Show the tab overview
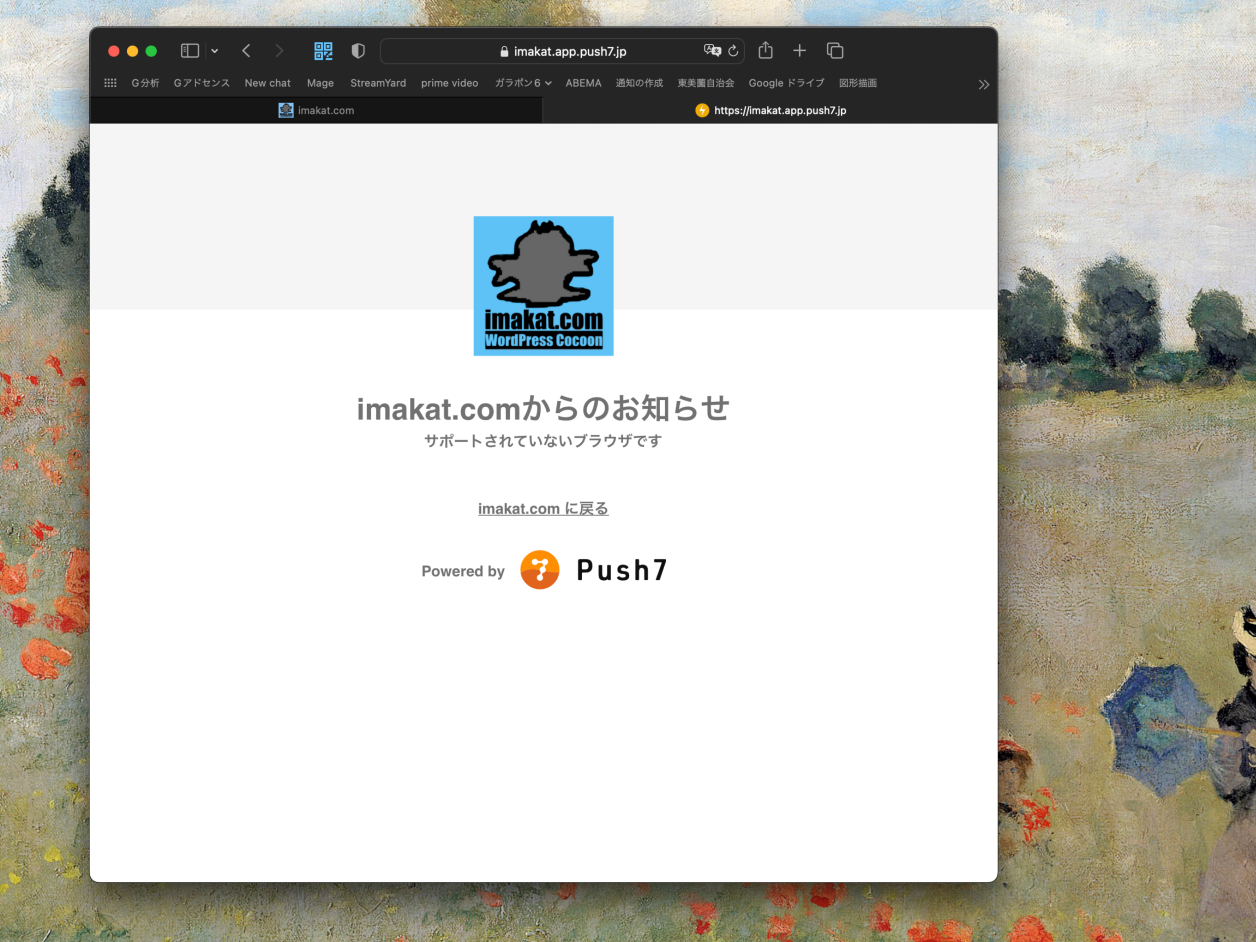The height and width of the screenshot is (942, 1256). coord(835,51)
